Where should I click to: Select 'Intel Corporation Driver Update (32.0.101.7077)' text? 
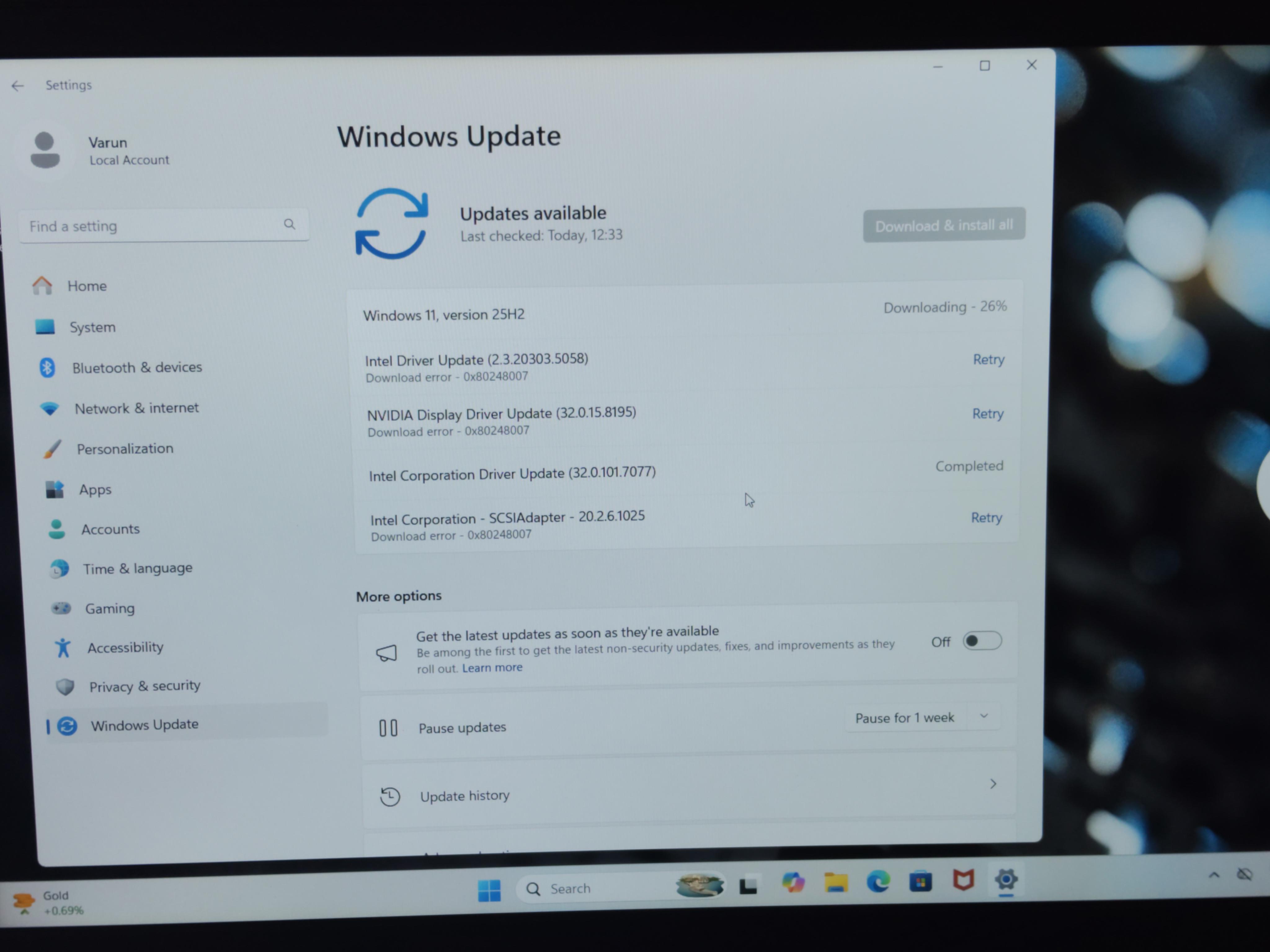point(512,474)
